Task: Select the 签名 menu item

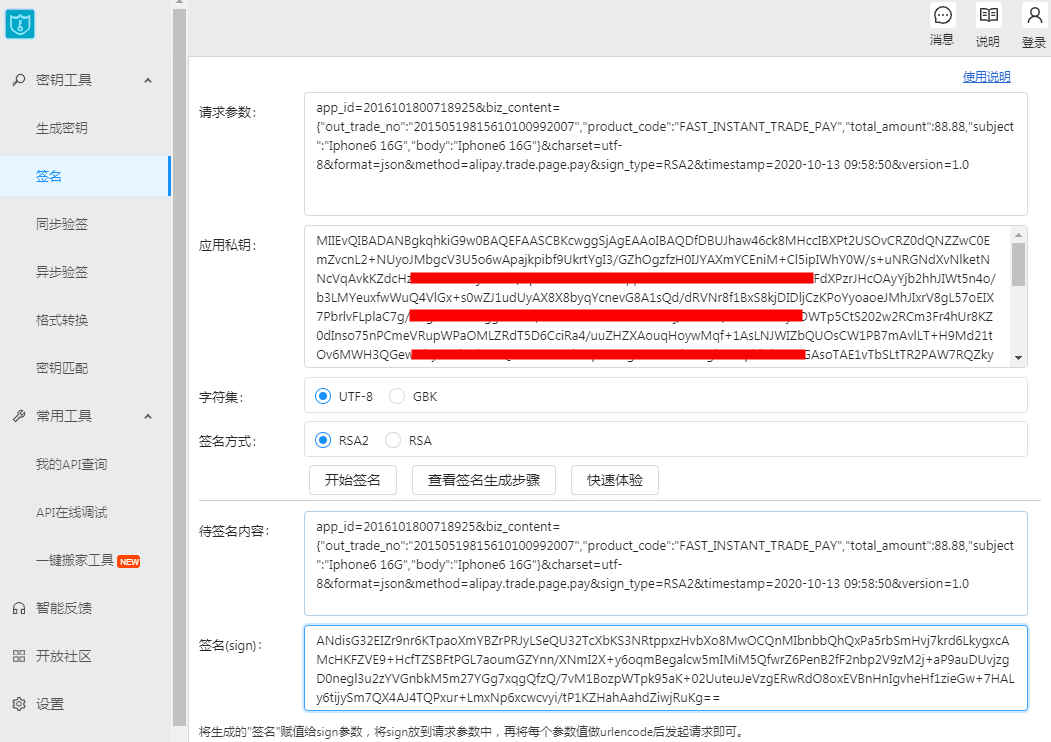Action: [85, 176]
